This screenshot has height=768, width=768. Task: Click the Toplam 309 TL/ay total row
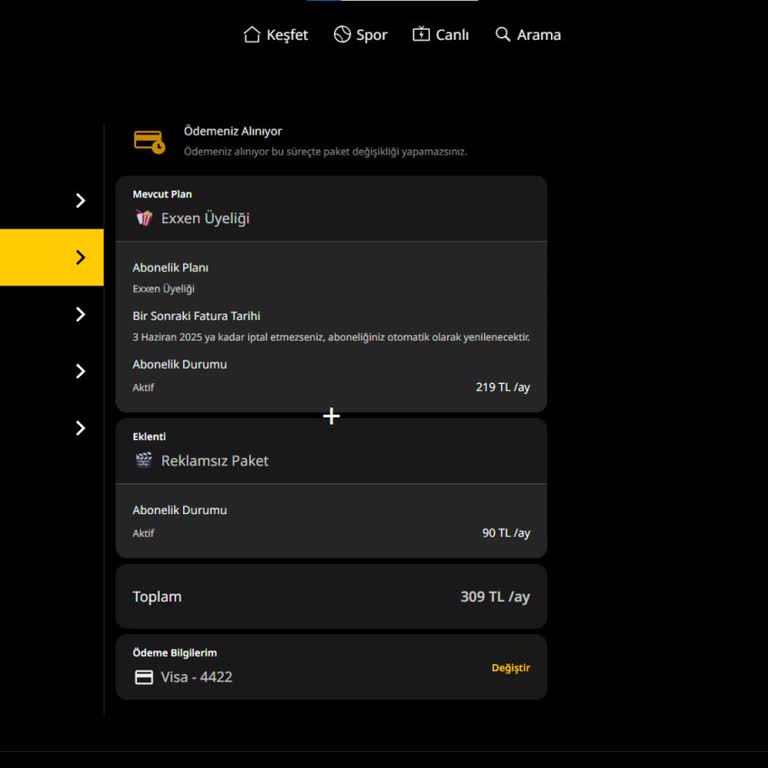[331, 597]
